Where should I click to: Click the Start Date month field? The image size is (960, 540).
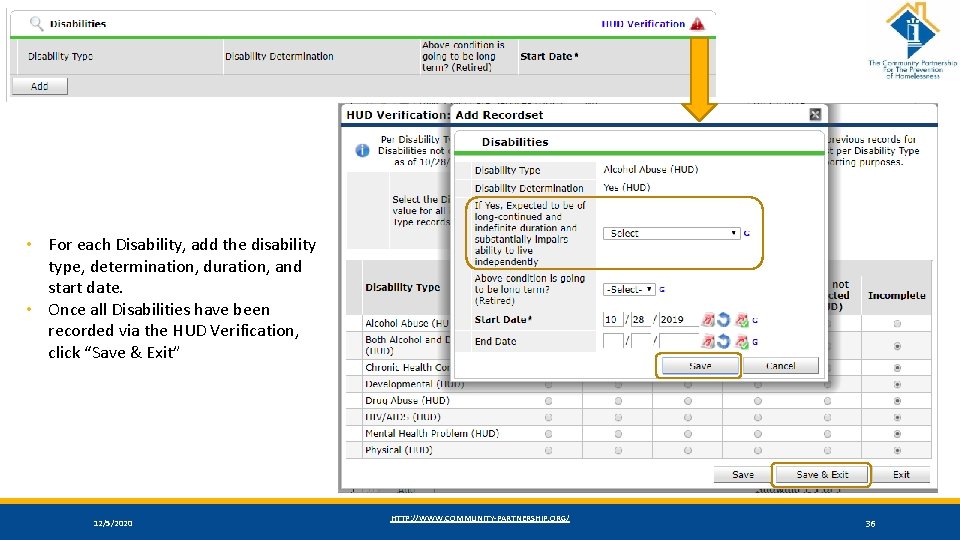pos(613,320)
